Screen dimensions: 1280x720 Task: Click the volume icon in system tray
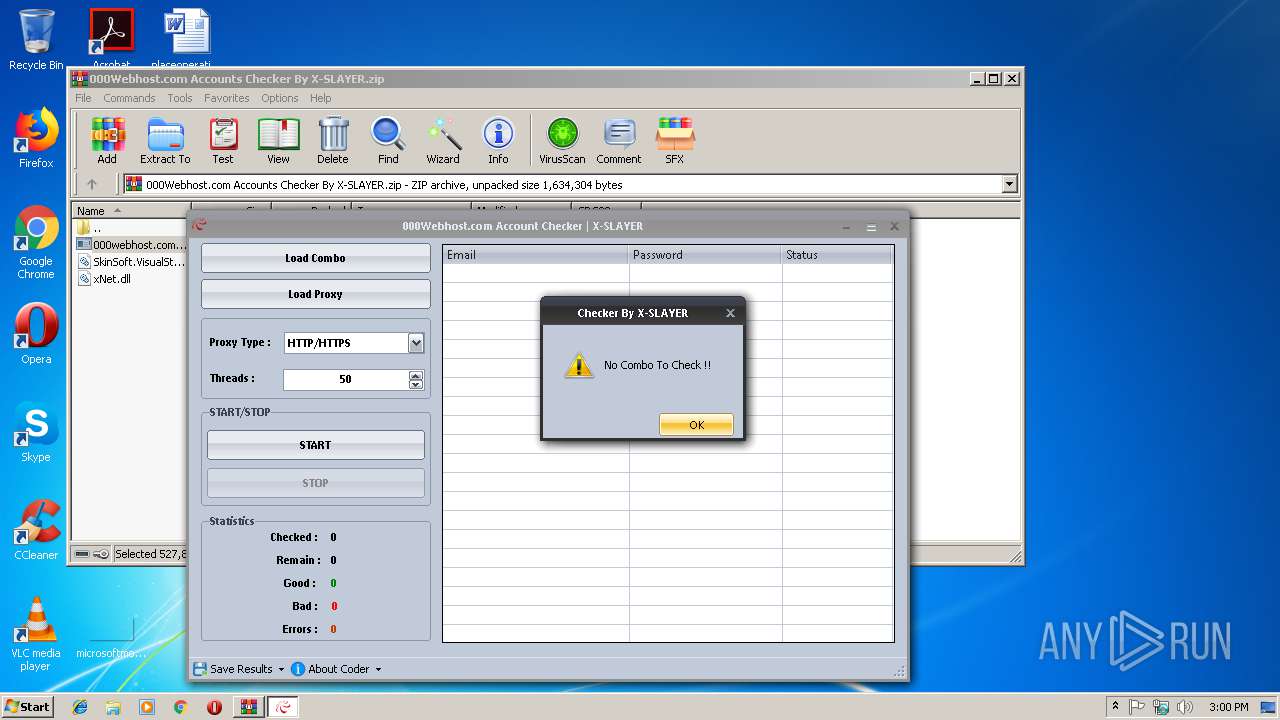[x=1185, y=707]
